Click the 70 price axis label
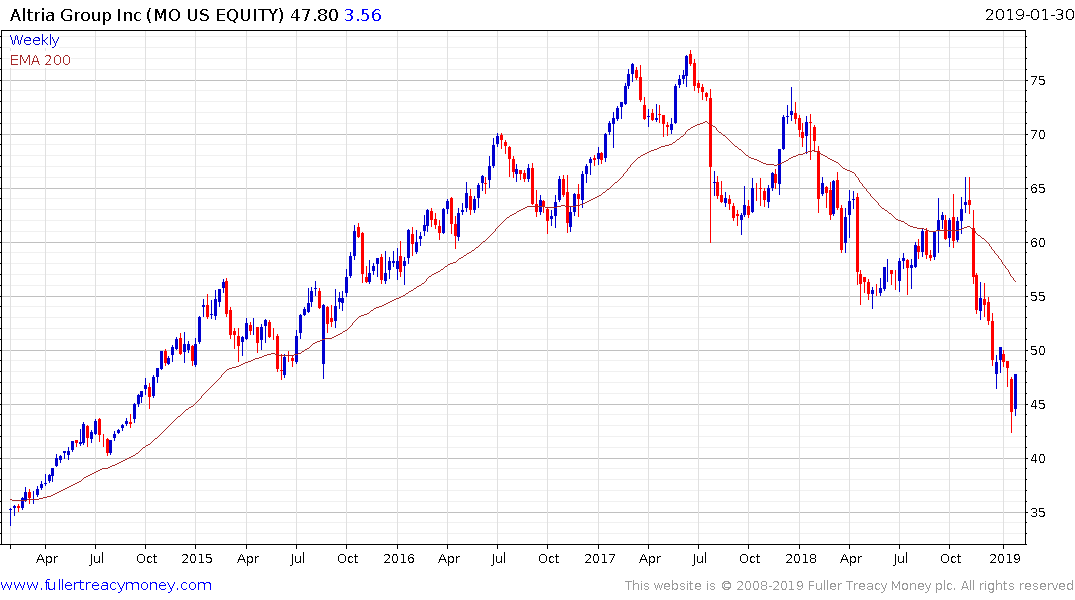 click(x=1037, y=135)
